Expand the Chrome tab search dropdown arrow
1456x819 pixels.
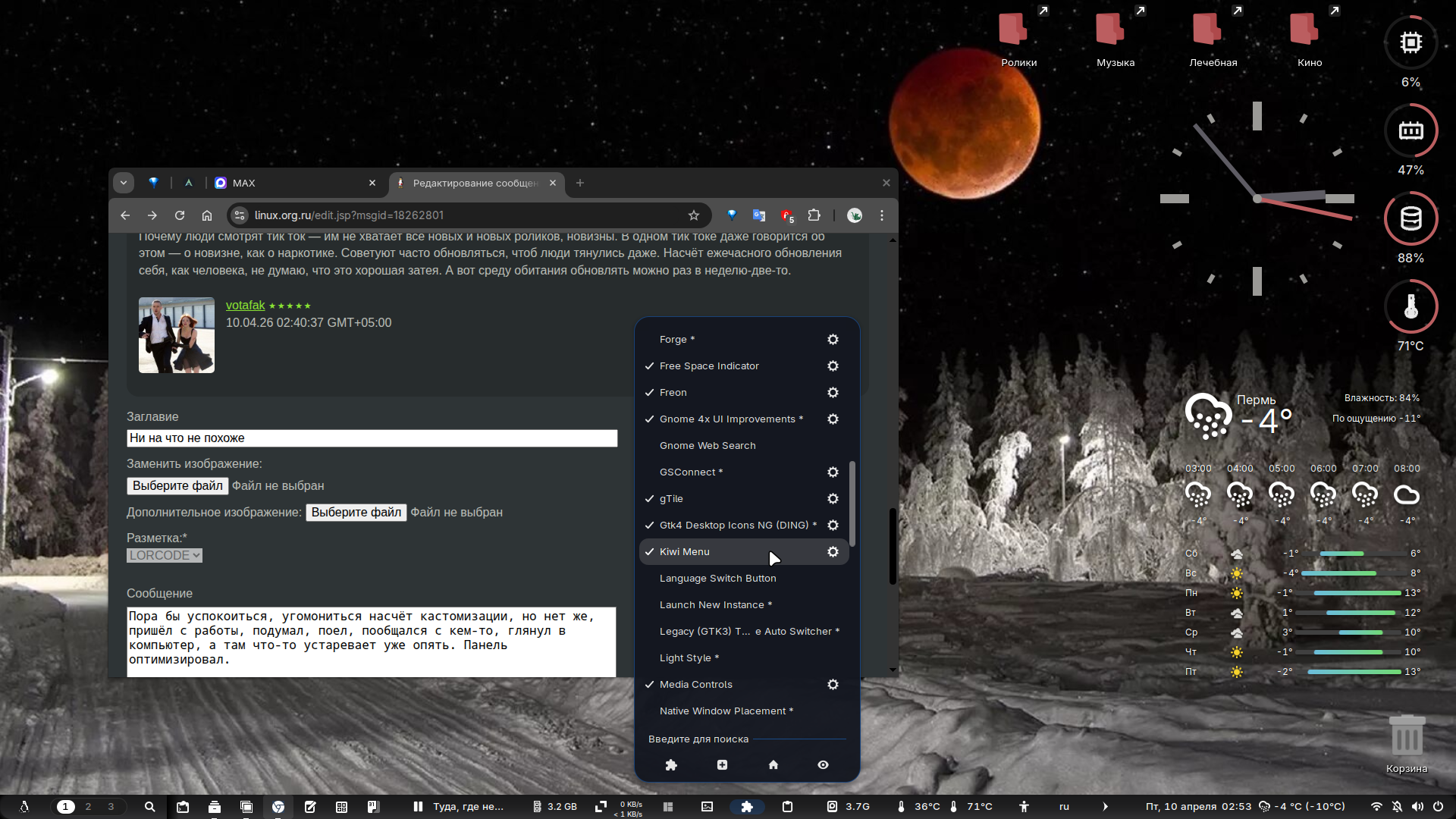click(x=124, y=183)
